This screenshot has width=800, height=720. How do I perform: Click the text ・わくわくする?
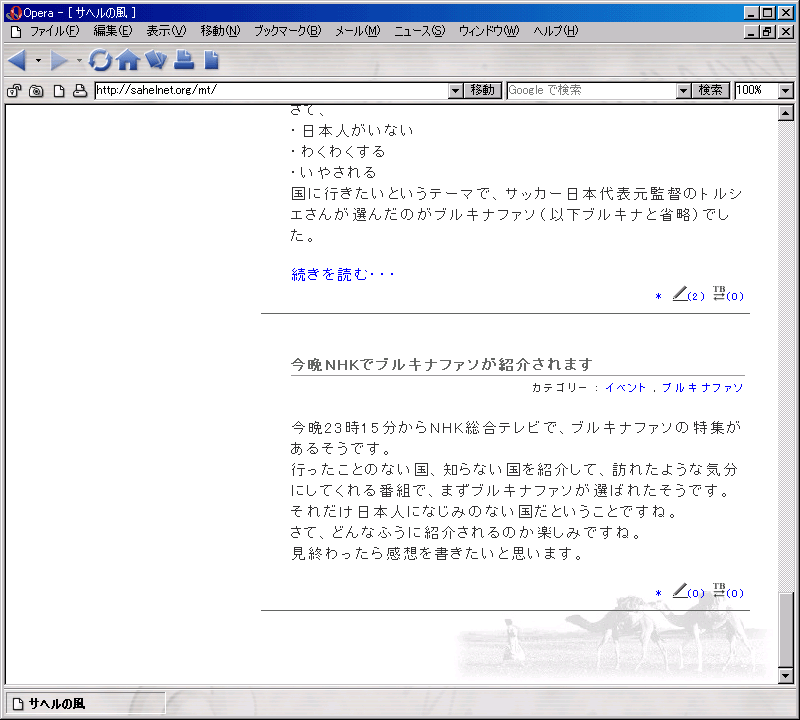click(338, 152)
